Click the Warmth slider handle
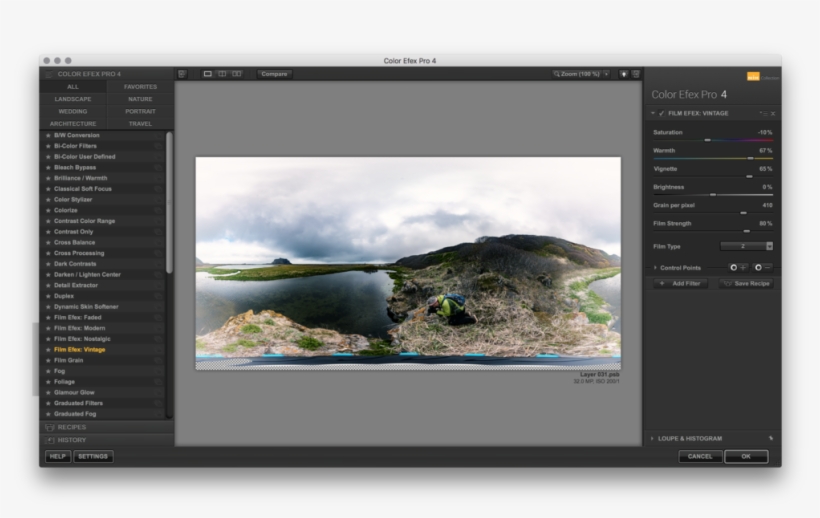820x518 pixels. click(x=750, y=158)
